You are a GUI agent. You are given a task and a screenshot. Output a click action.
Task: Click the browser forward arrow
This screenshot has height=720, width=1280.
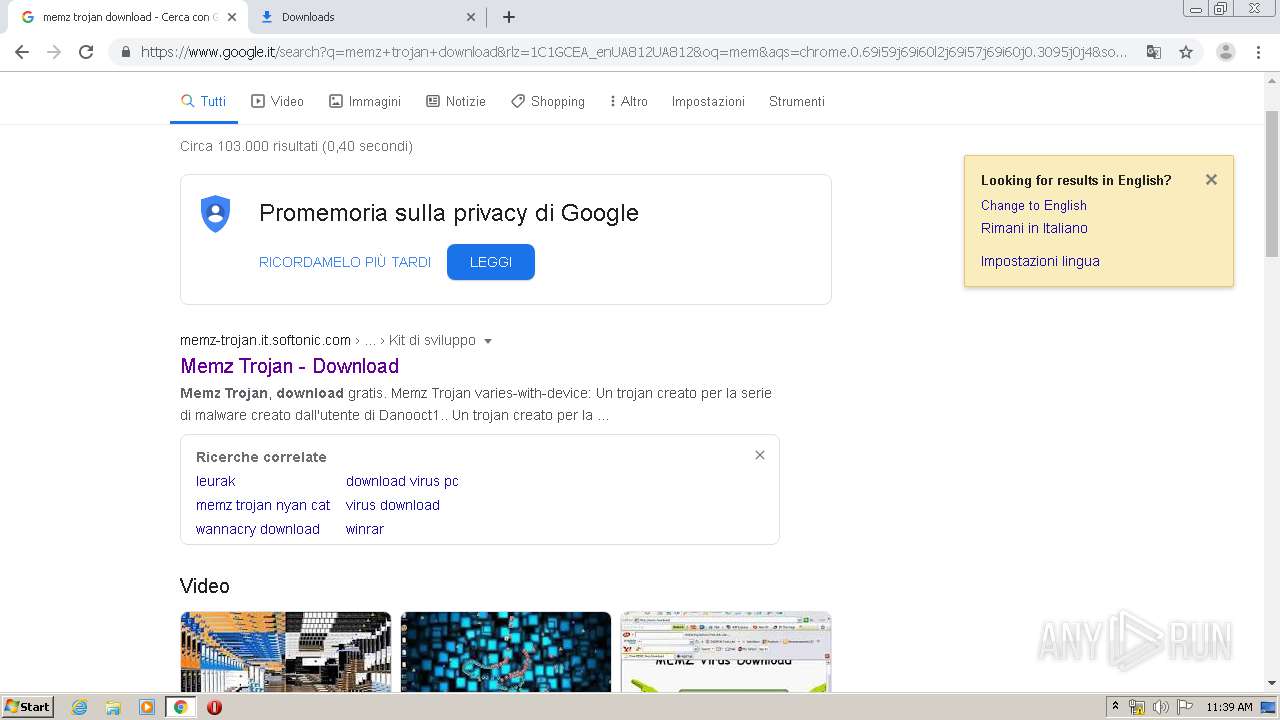click(x=54, y=52)
